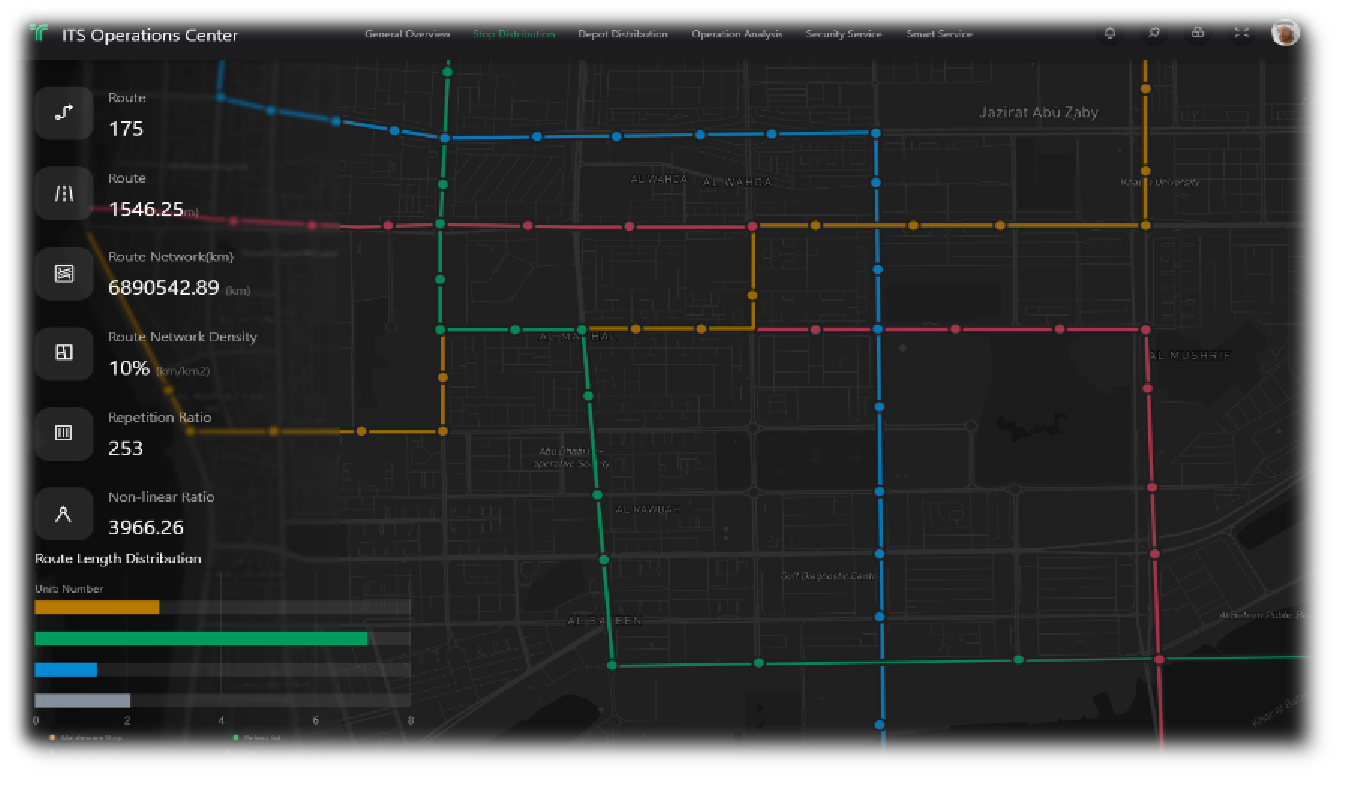The width and height of the screenshot is (1348, 785).
Task: Click the lock icon in header
Action: [1197, 33]
